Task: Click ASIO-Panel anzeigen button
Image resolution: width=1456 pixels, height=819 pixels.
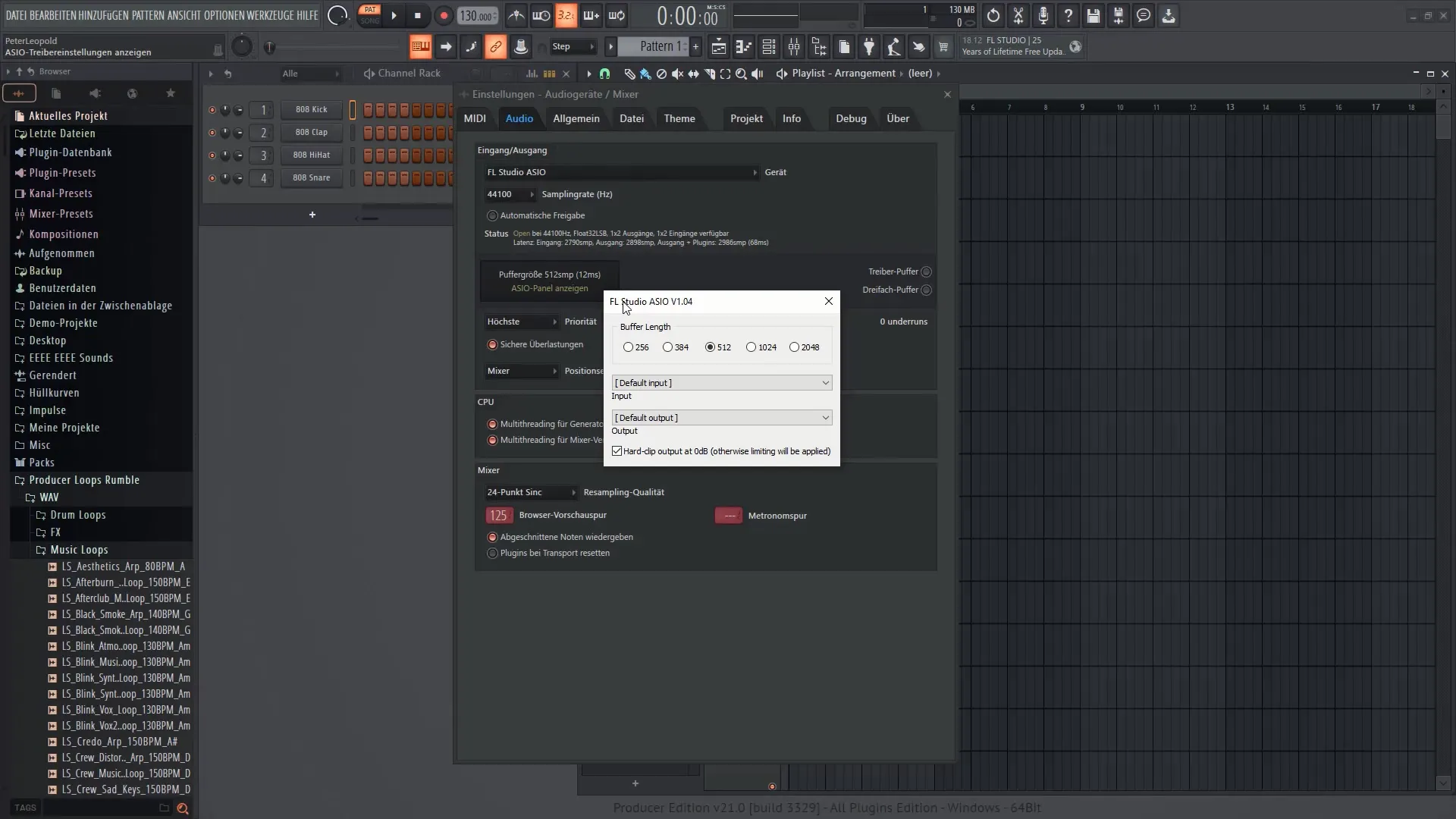Action: pyautogui.click(x=549, y=289)
